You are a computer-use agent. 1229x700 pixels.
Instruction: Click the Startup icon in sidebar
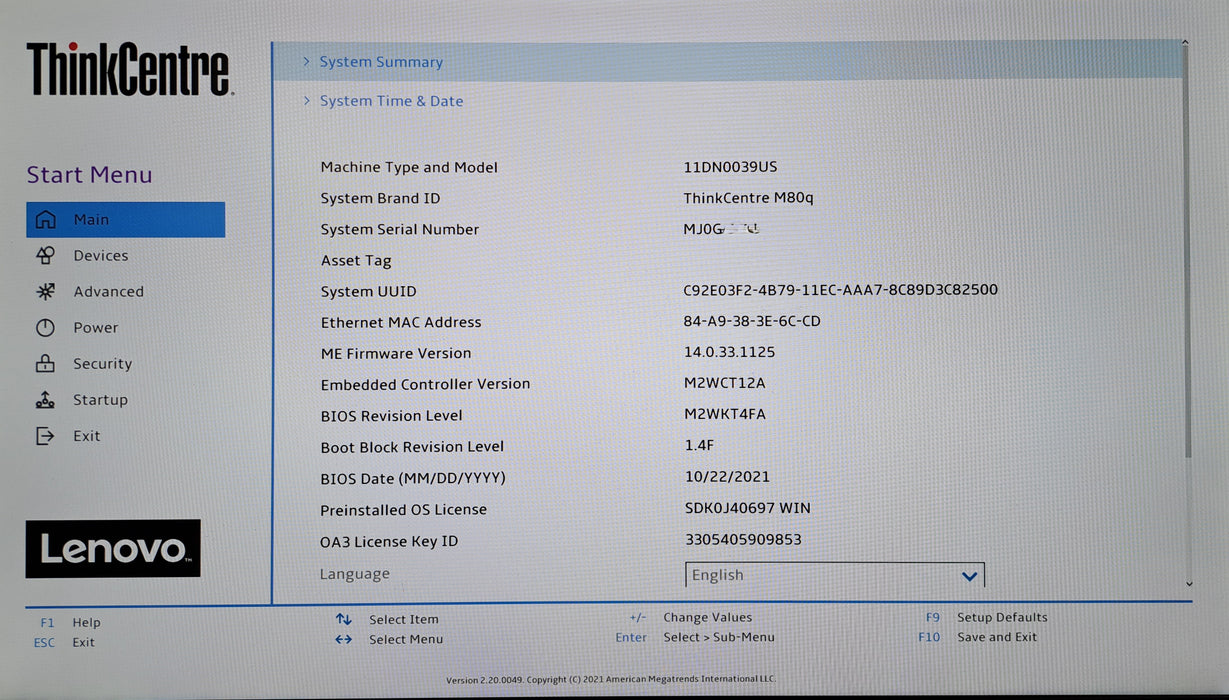pyautogui.click(x=45, y=400)
